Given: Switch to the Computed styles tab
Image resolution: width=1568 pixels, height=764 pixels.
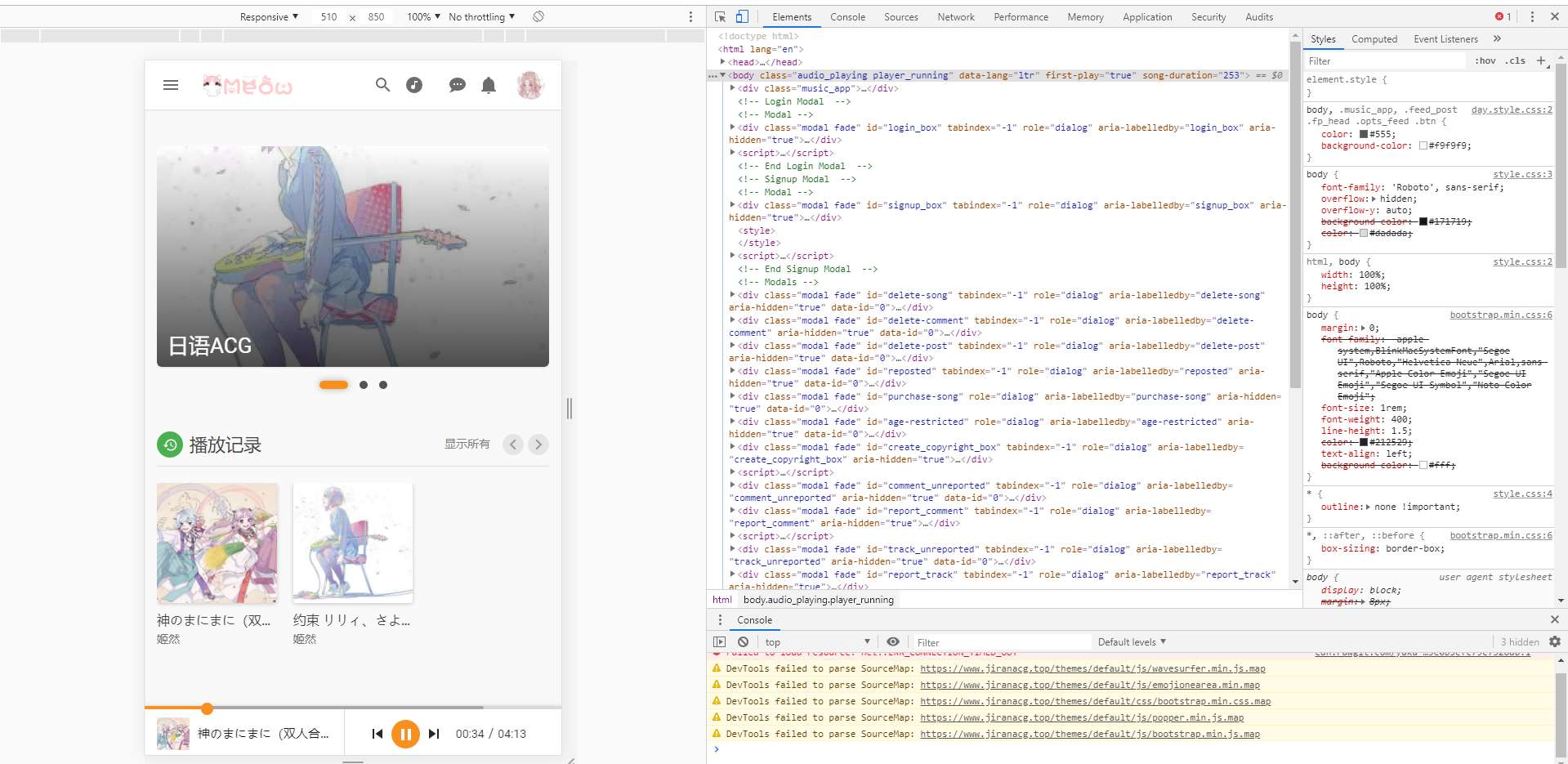Looking at the screenshot, I should point(1374,38).
